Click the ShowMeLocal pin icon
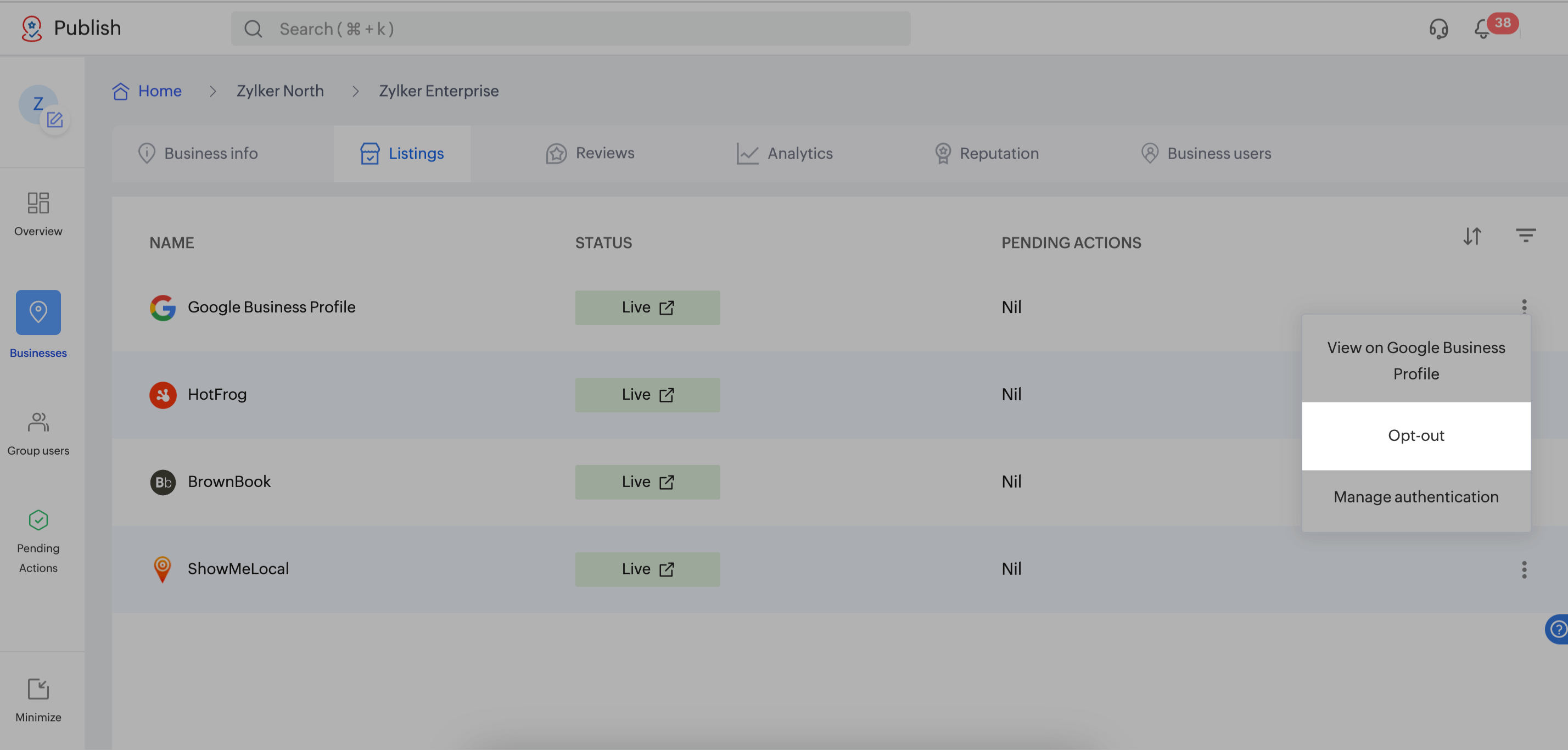The width and height of the screenshot is (1568, 750). (163, 569)
